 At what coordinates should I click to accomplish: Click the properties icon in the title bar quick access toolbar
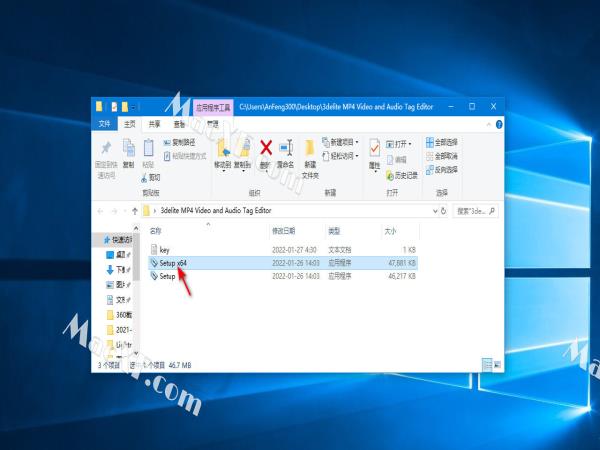114,107
